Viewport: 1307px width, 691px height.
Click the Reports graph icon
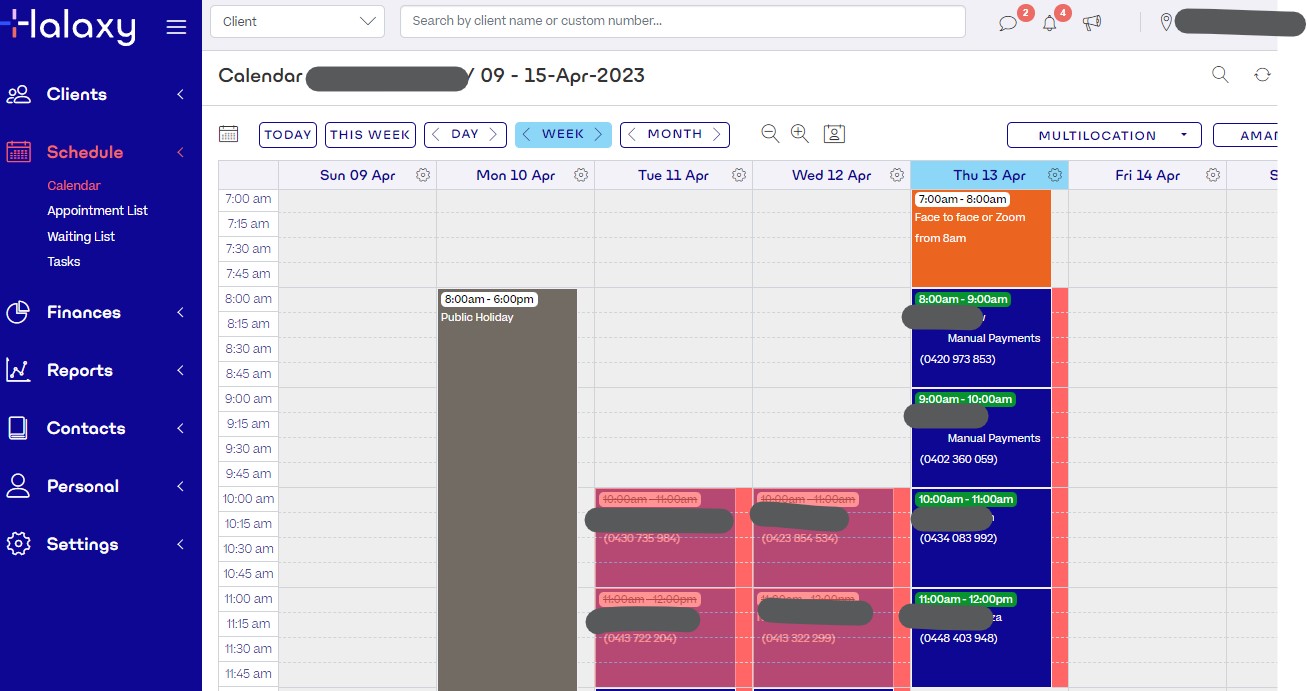point(18,370)
